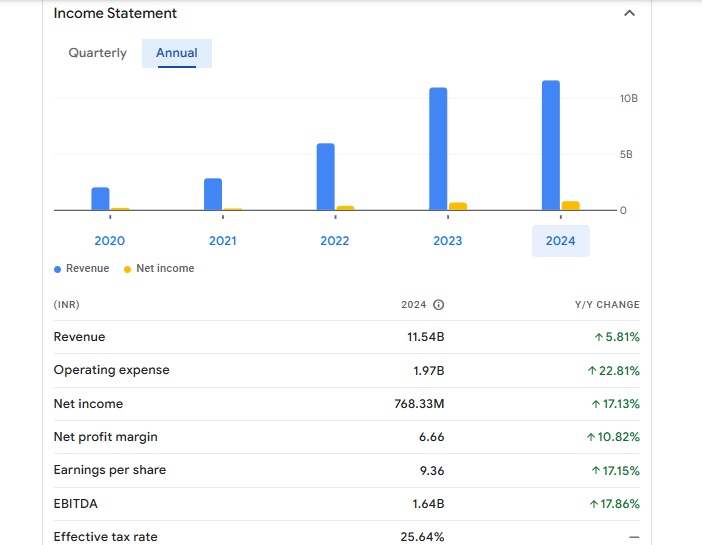Select year 2022 on chart axis
This screenshot has height=545, width=702.
coord(335,241)
